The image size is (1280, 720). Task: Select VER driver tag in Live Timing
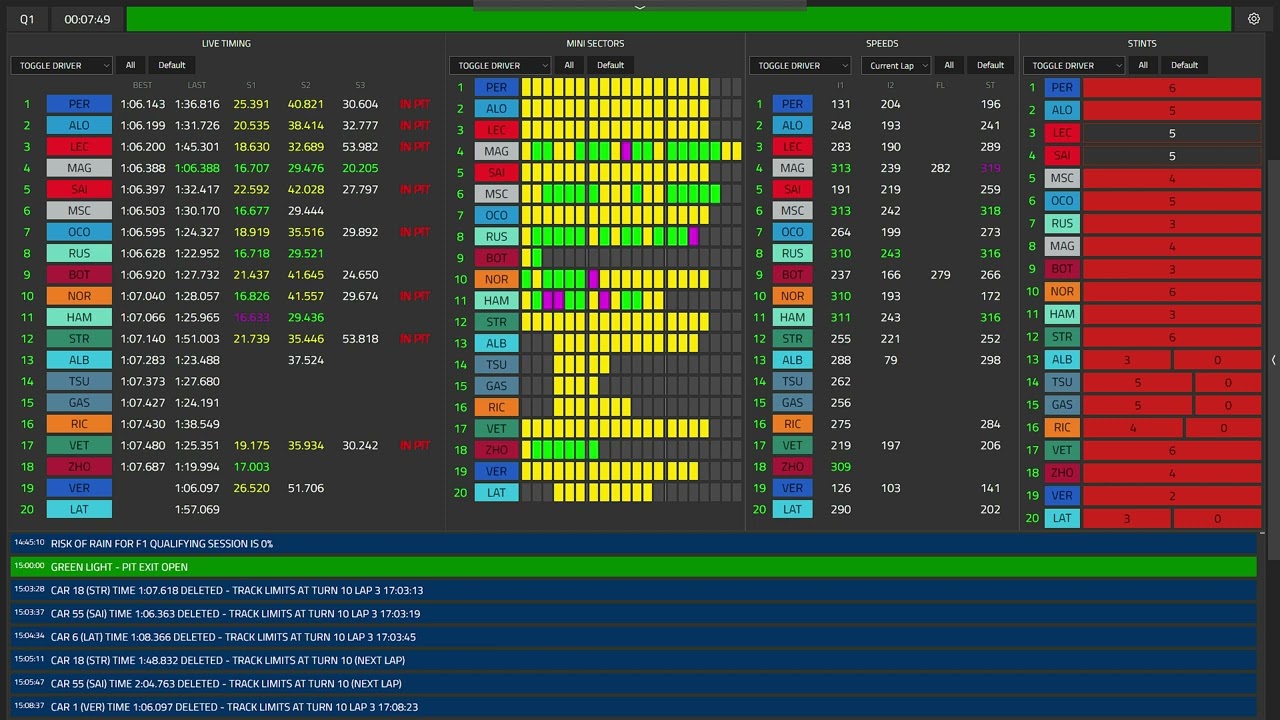[x=79, y=488]
